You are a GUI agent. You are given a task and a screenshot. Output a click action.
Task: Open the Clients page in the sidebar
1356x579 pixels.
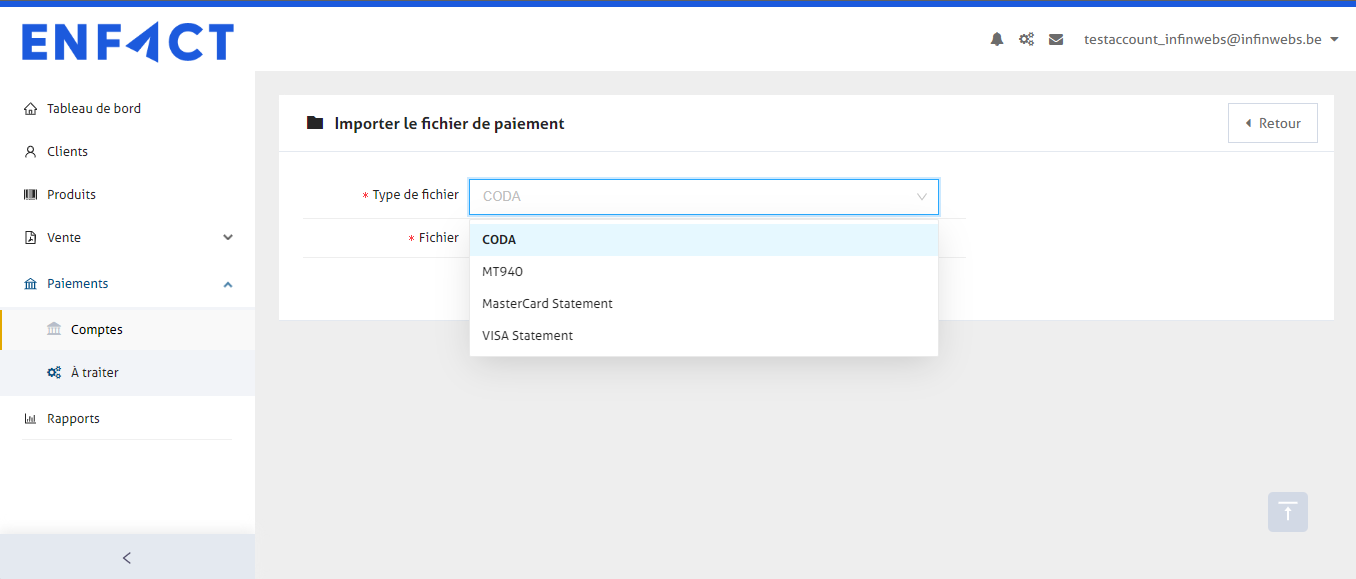point(67,152)
